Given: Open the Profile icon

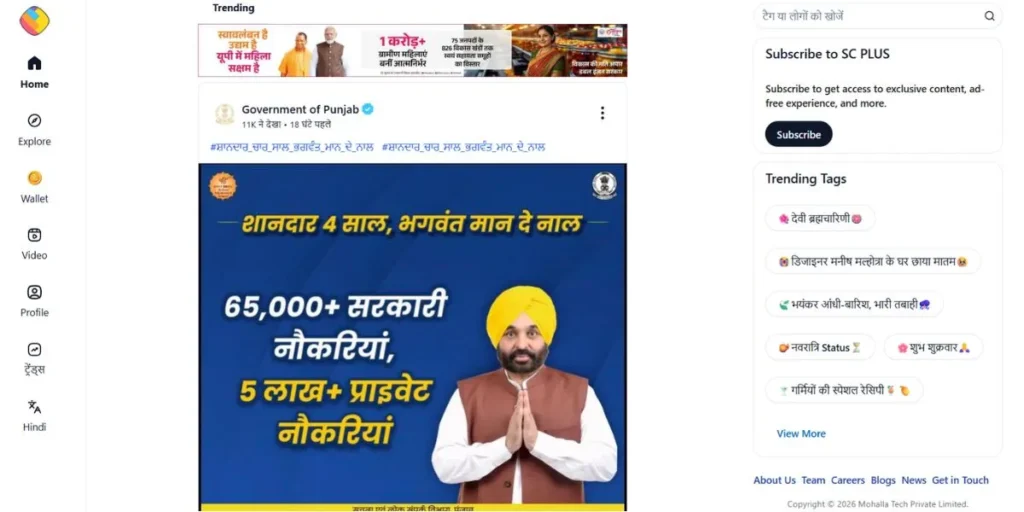Looking at the screenshot, I should tap(35, 292).
